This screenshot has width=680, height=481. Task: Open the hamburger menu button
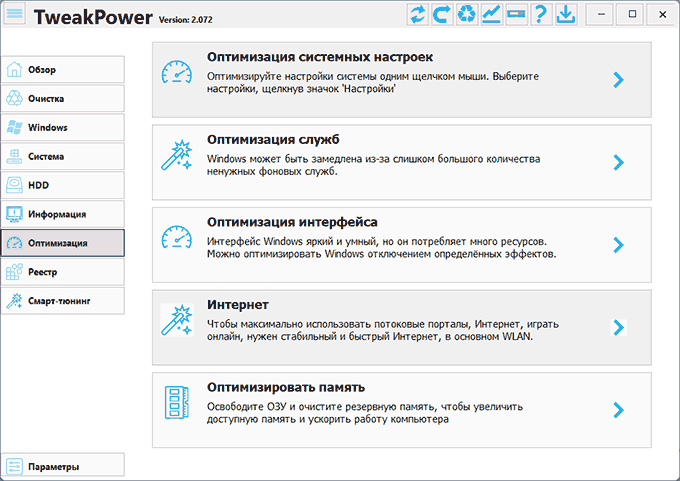click(x=14, y=13)
